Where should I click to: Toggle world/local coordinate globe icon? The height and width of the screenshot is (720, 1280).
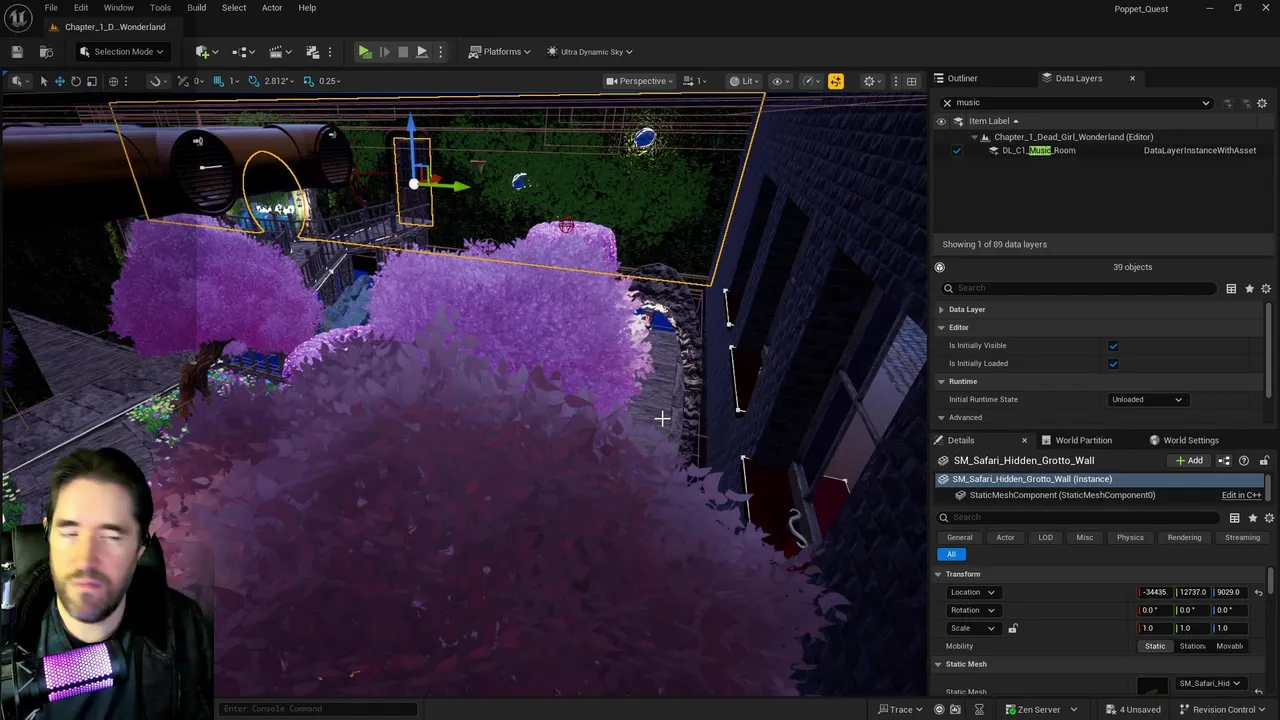[x=114, y=81]
